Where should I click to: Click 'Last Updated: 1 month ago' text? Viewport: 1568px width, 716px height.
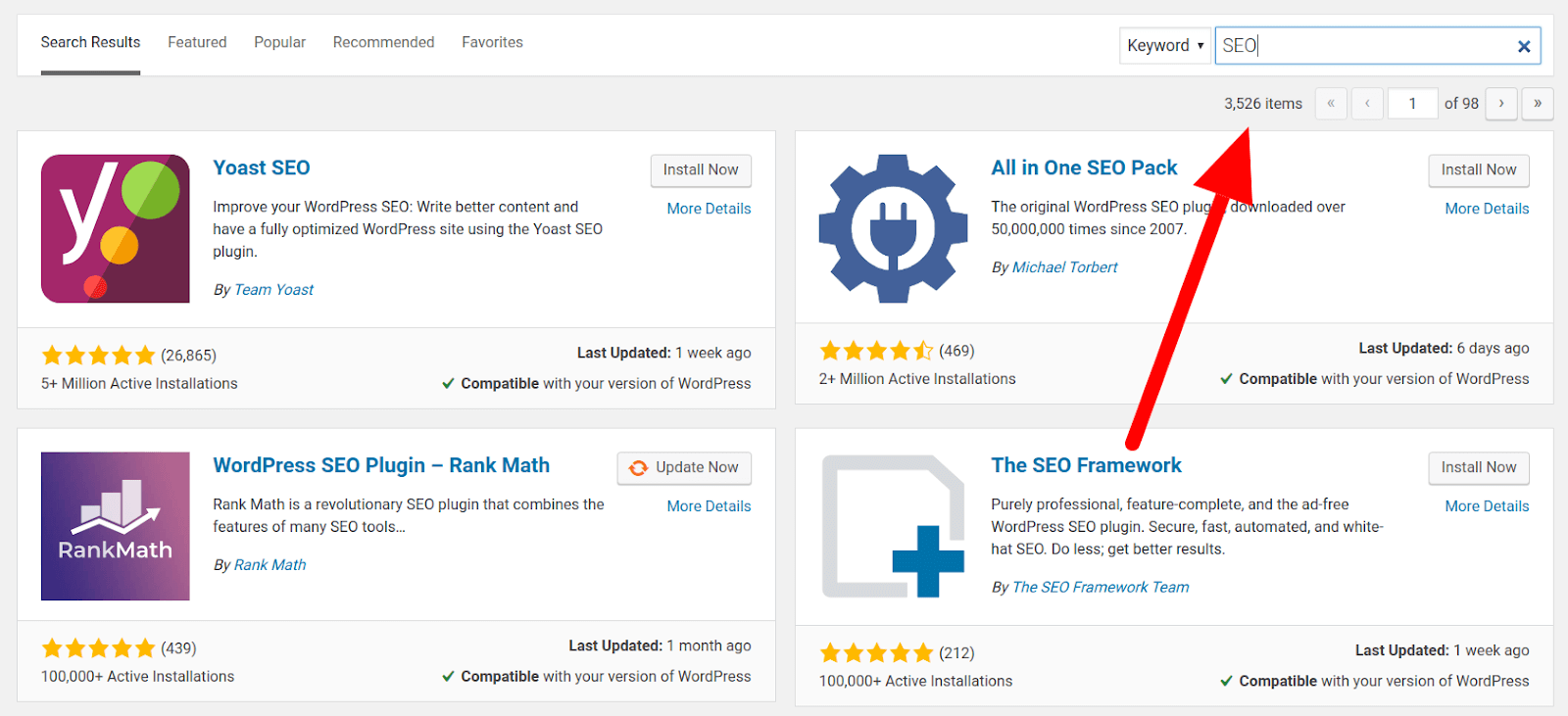click(660, 646)
